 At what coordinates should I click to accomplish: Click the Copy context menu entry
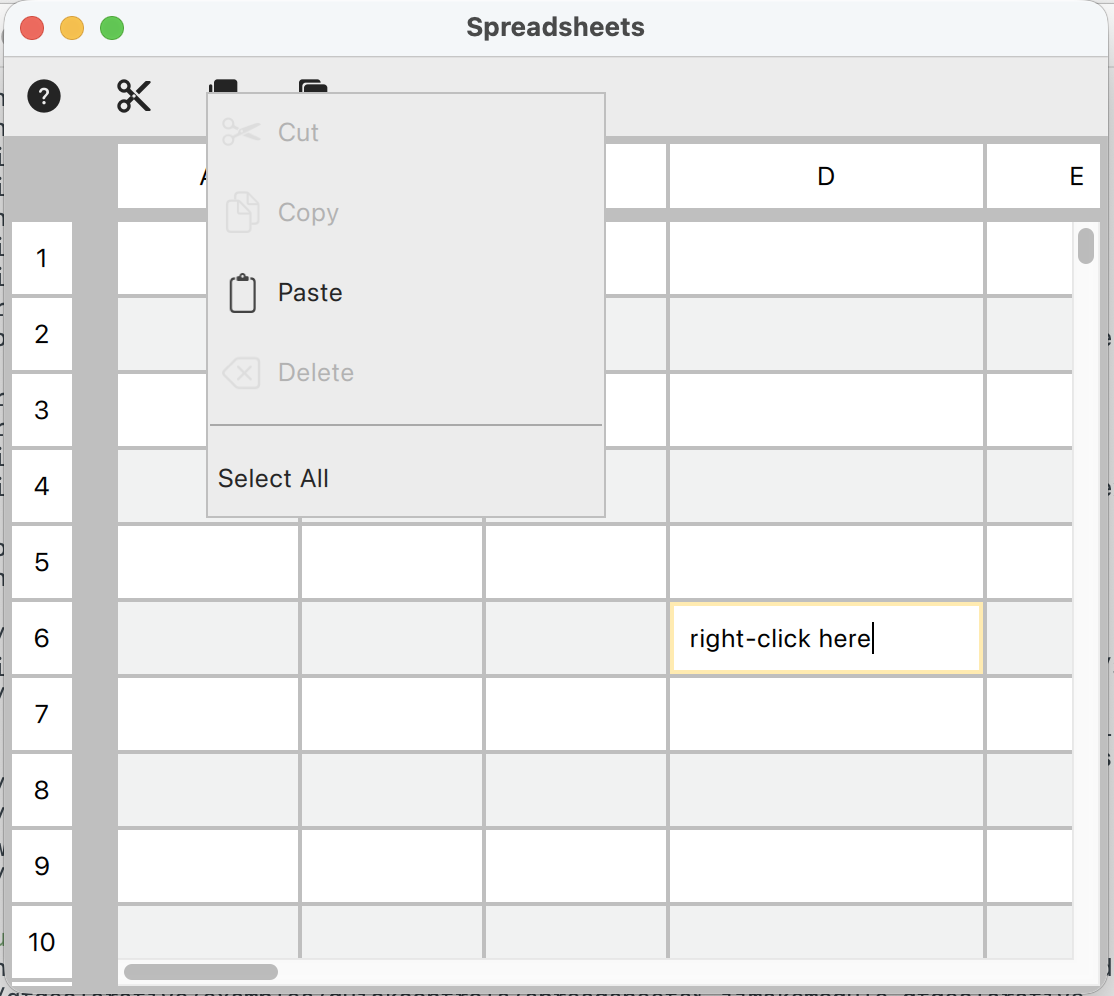coord(308,213)
